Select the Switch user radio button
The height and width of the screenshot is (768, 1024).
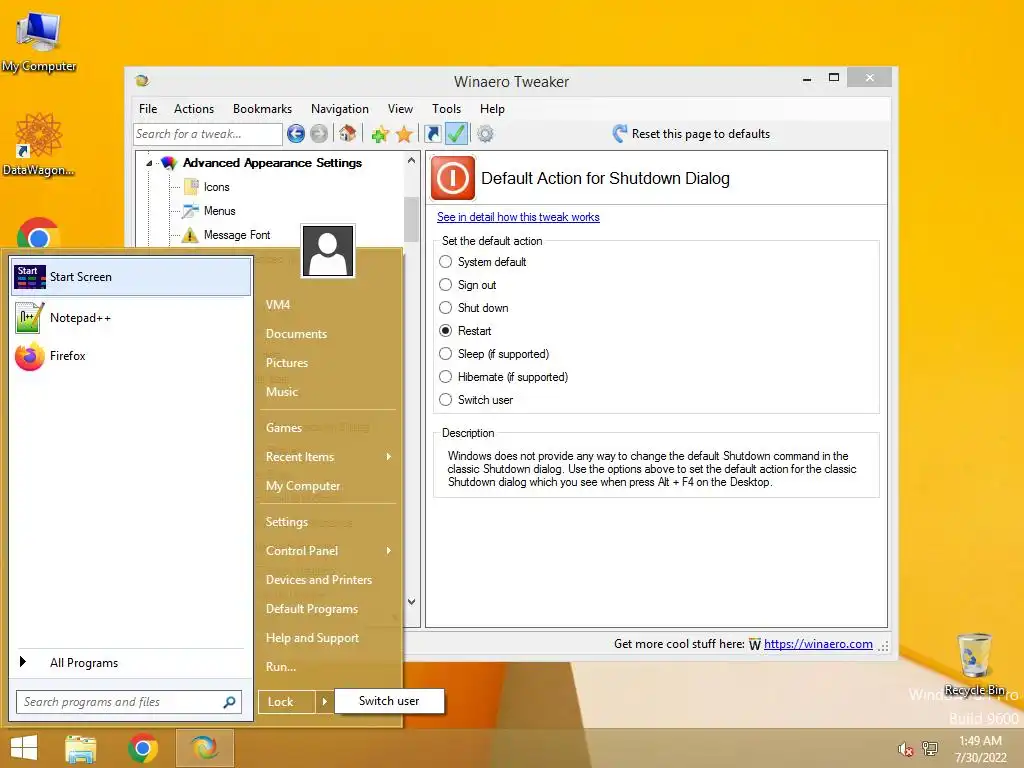[445, 400]
